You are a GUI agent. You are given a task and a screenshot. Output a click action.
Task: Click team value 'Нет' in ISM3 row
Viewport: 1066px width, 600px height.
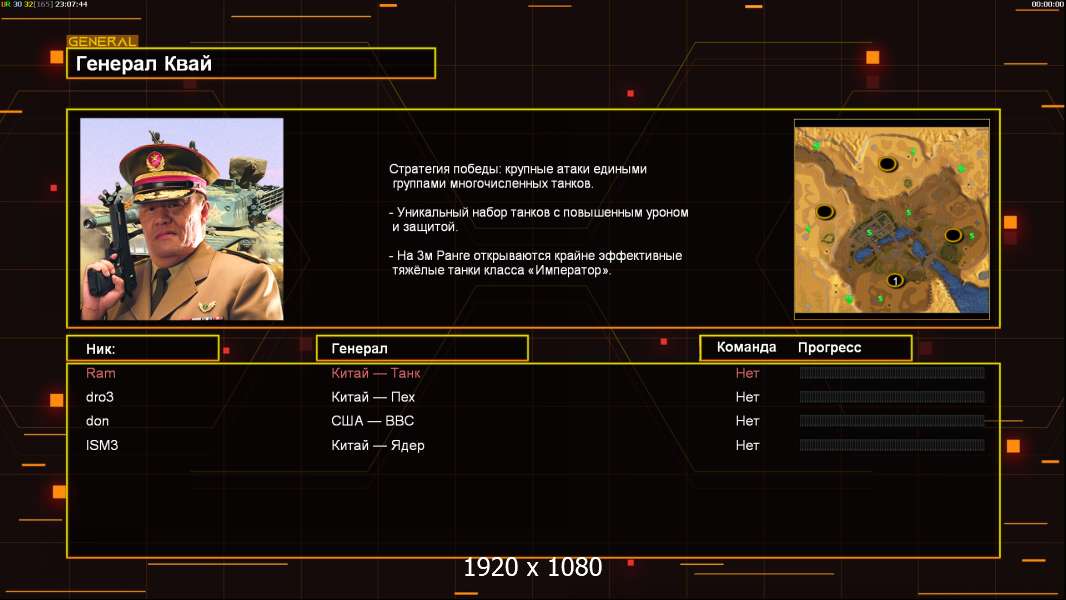pos(747,445)
